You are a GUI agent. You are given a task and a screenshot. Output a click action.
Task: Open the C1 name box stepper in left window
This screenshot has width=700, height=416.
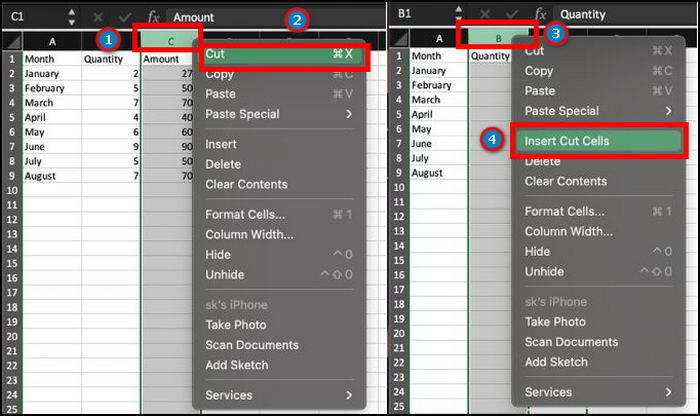71,17
